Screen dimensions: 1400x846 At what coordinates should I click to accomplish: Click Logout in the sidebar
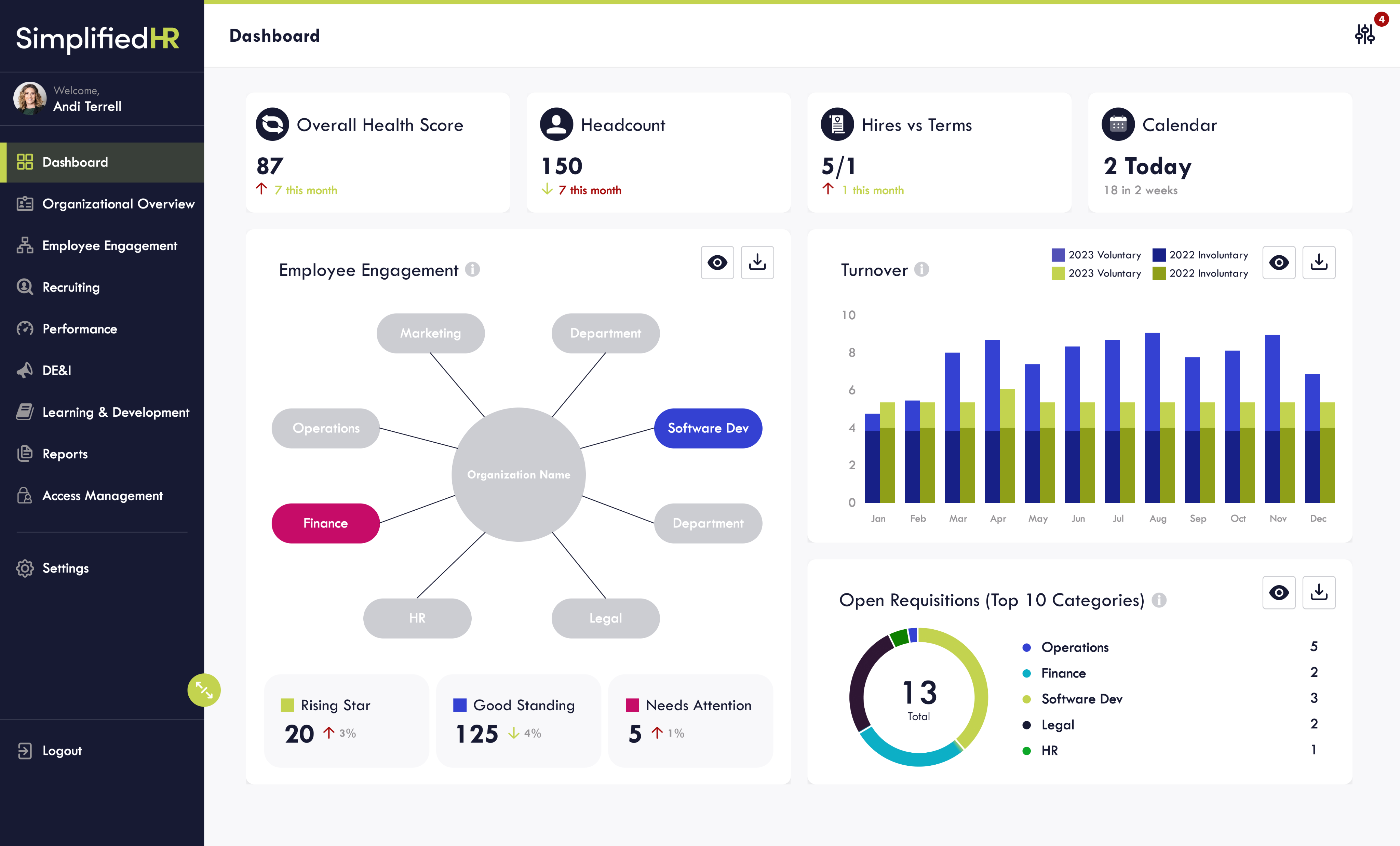click(62, 751)
